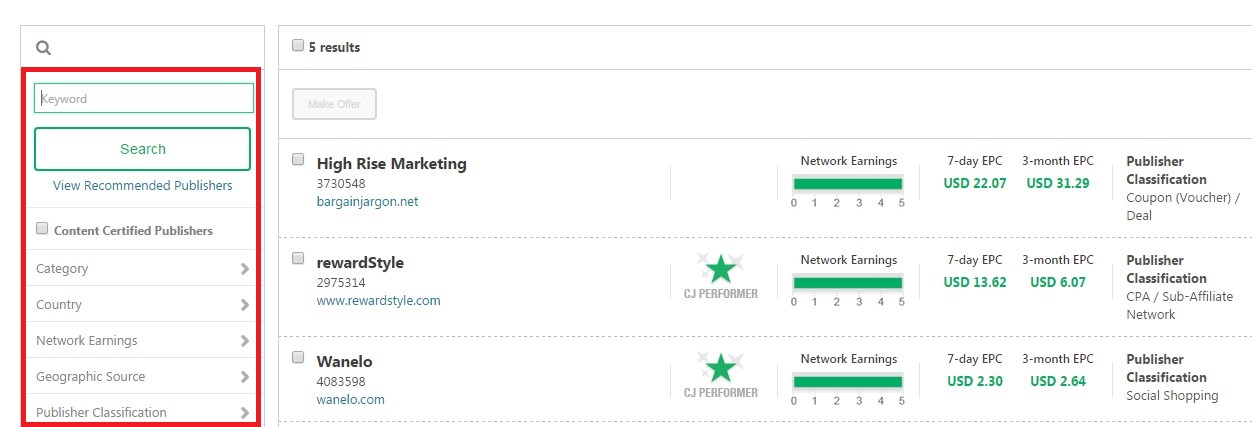
Task: Click High Rise Marketing's Network Earnings bar
Action: click(x=848, y=183)
